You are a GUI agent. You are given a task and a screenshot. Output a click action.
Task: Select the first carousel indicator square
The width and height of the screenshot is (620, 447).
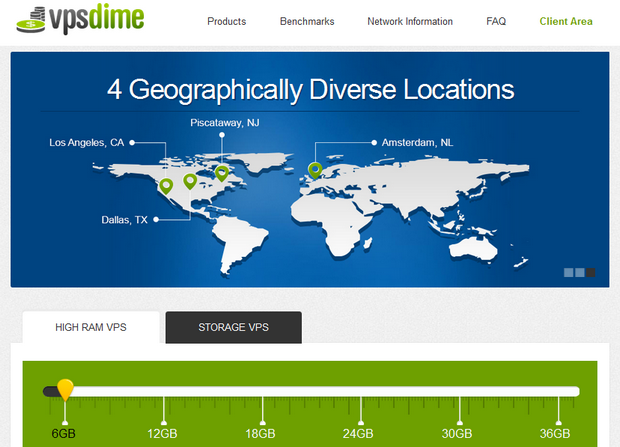[569, 273]
